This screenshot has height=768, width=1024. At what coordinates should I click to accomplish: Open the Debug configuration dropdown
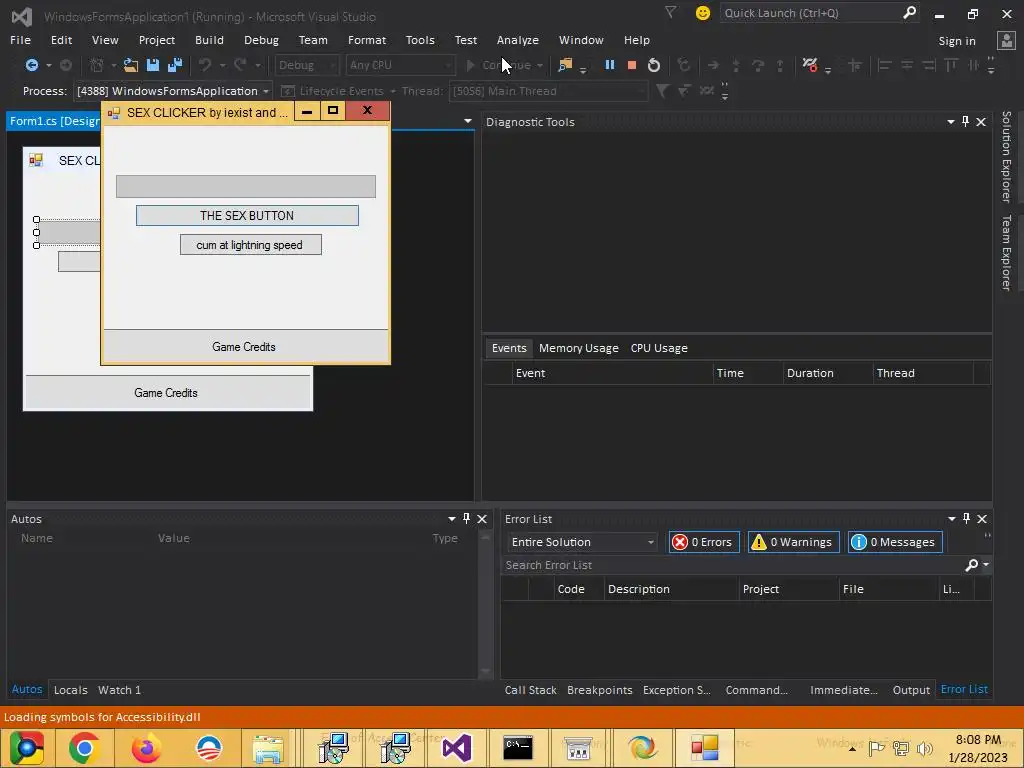(306, 65)
